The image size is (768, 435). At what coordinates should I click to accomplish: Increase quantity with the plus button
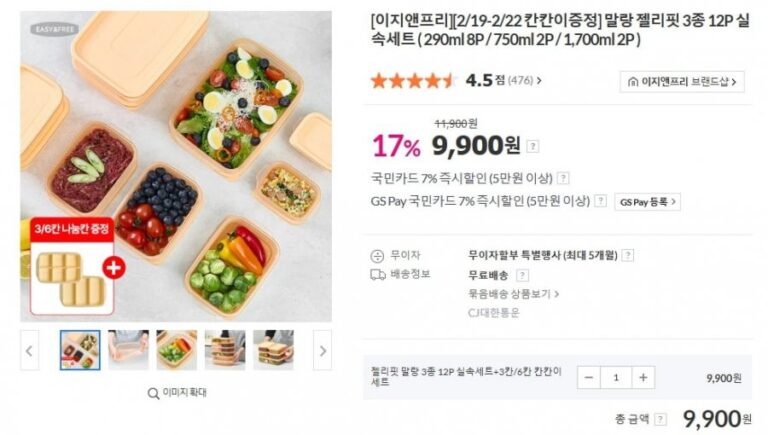tap(643, 377)
